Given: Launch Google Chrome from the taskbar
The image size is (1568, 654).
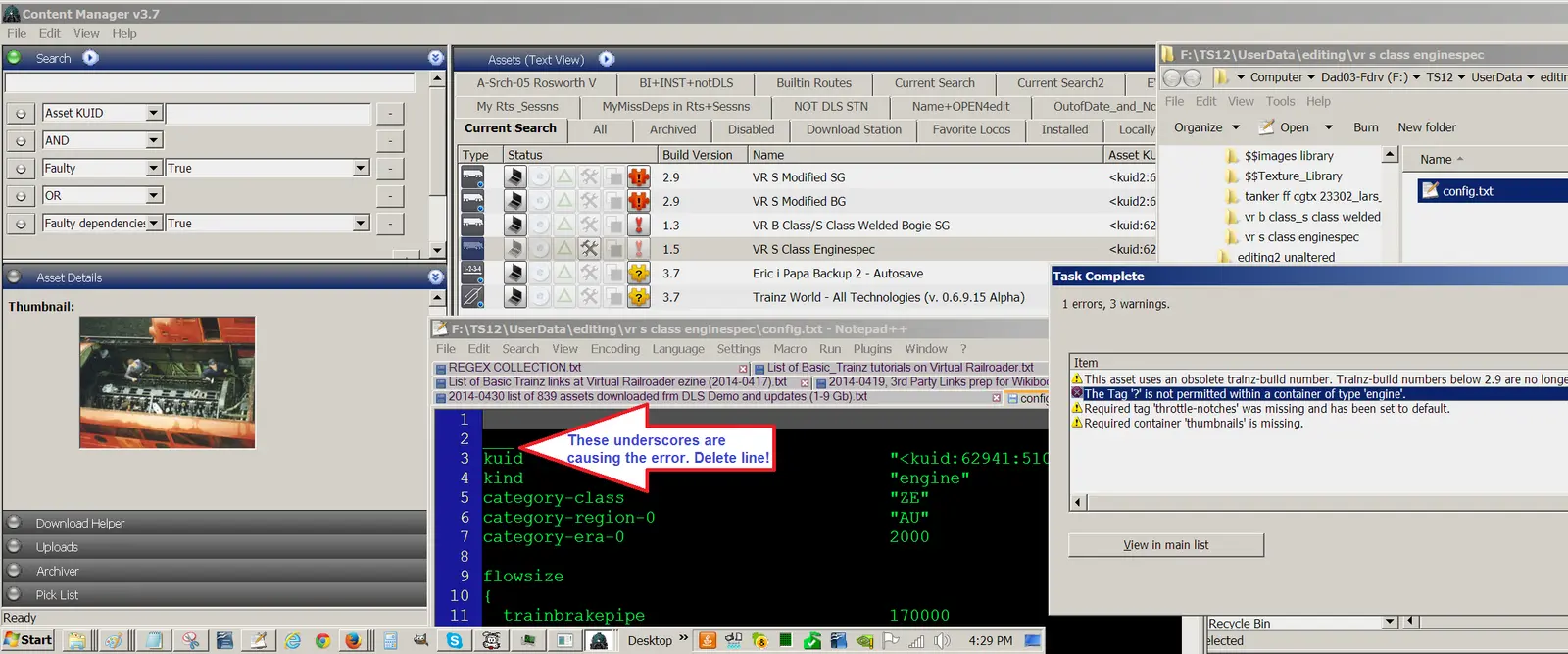Looking at the screenshot, I should [322, 641].
